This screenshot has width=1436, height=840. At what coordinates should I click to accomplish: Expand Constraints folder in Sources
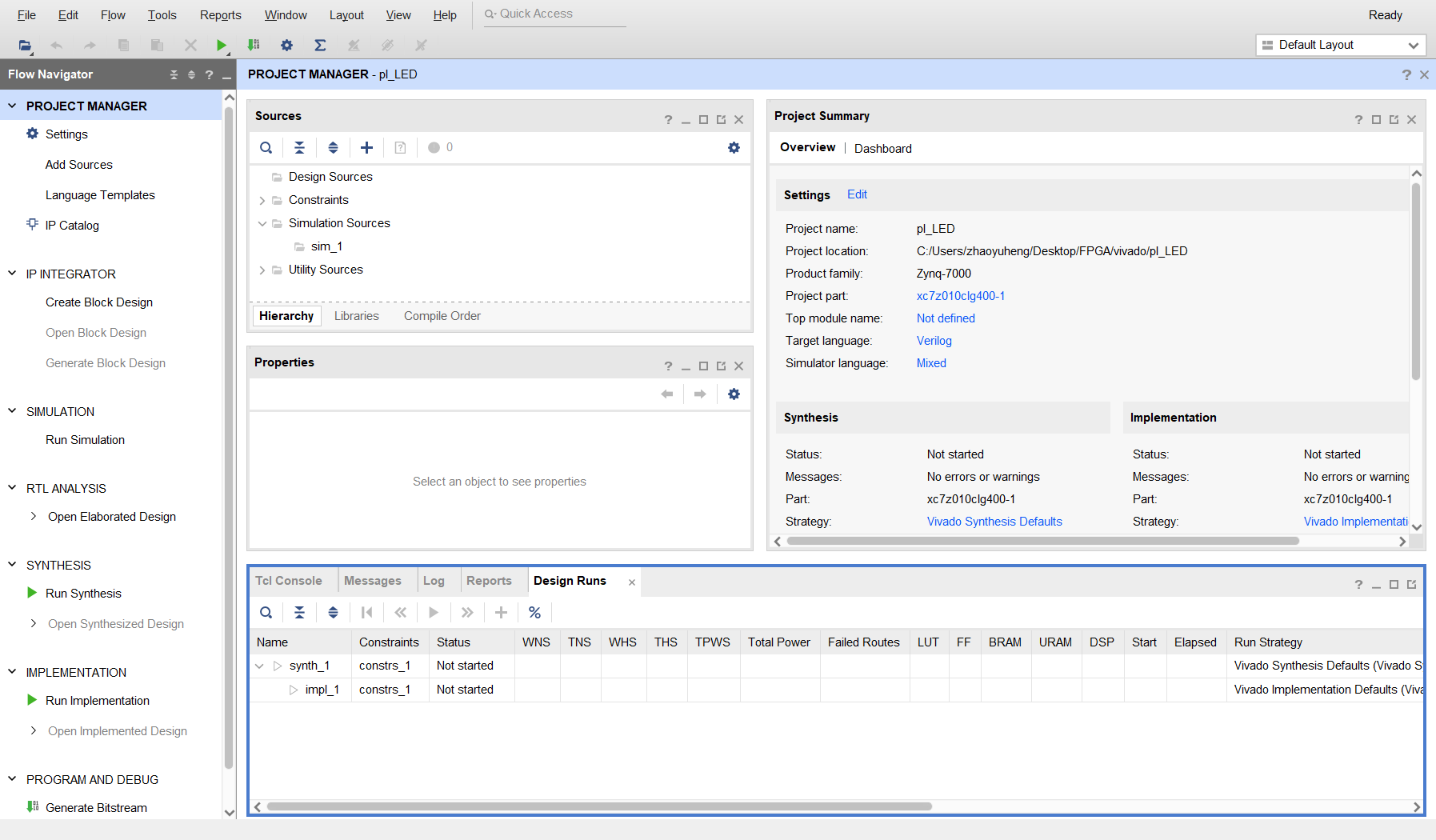tap(262, 200)
